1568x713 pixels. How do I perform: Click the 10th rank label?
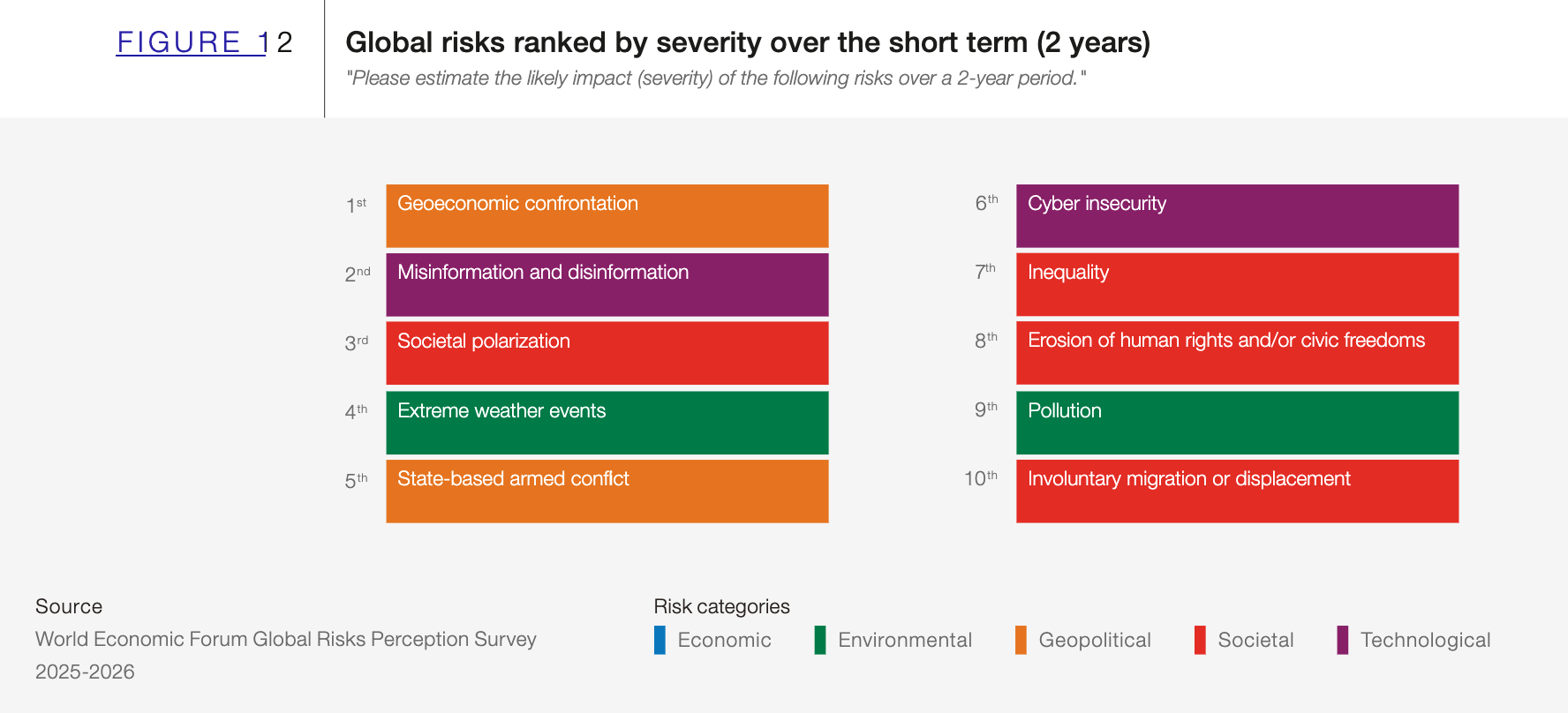coord(980,478)
